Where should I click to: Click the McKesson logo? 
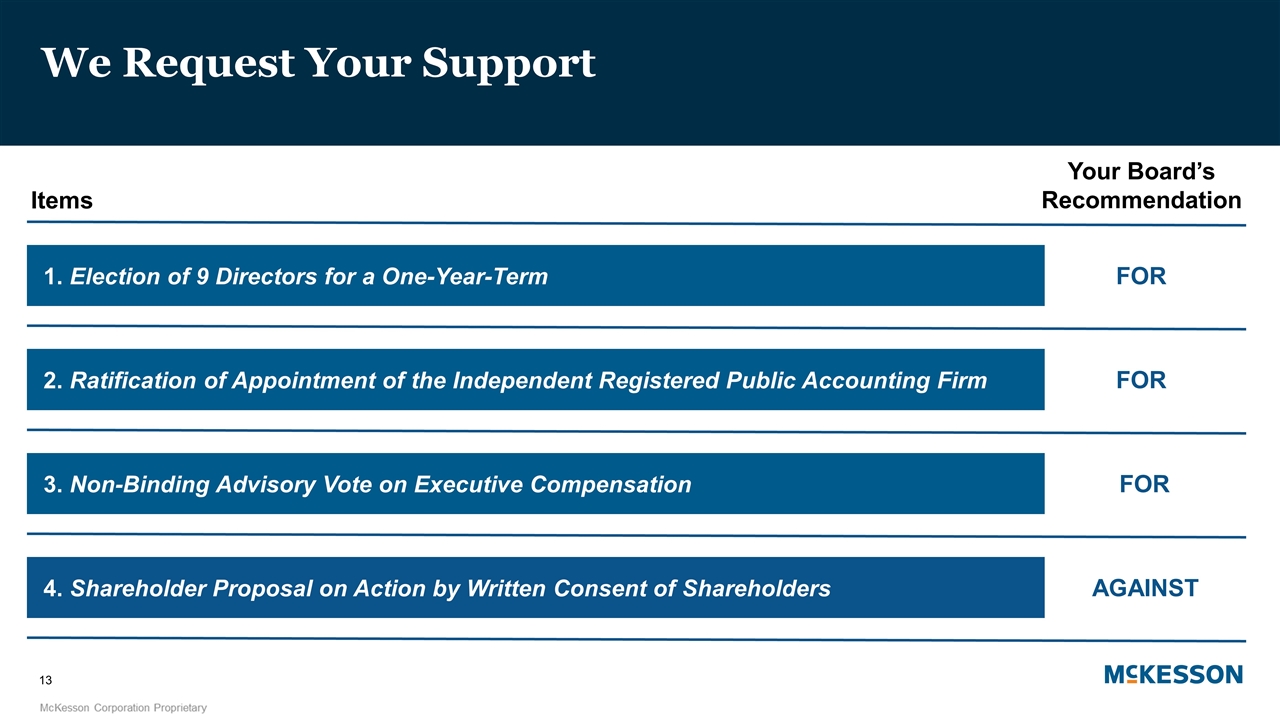(x=1173, y=675)
